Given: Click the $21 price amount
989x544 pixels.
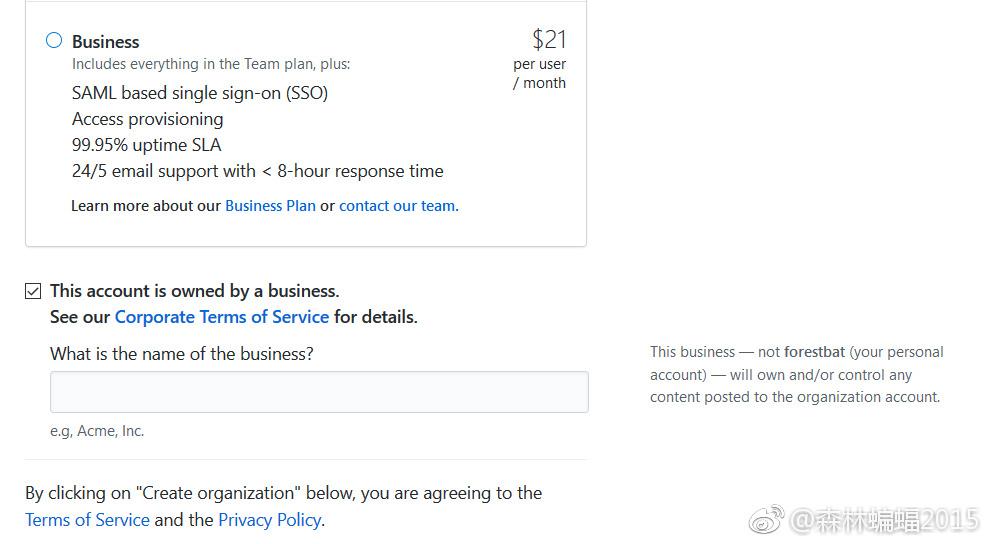Looking at the screenshot, I should pyautogui.click(x=549, y=40).
